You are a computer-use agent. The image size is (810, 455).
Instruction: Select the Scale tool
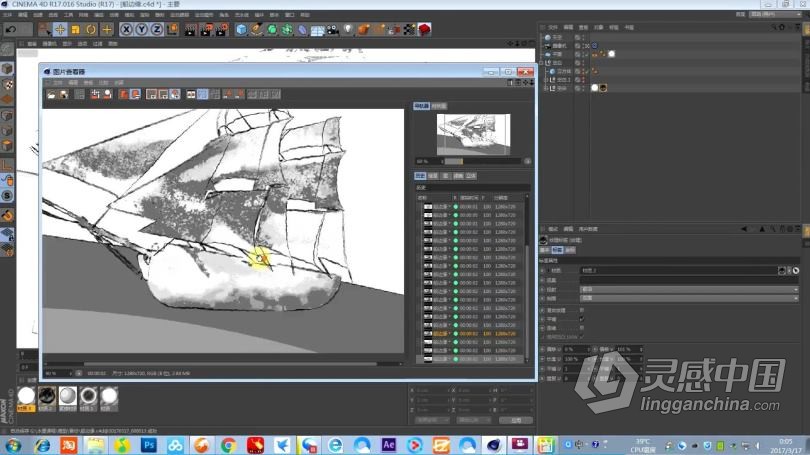click(75, 29)
